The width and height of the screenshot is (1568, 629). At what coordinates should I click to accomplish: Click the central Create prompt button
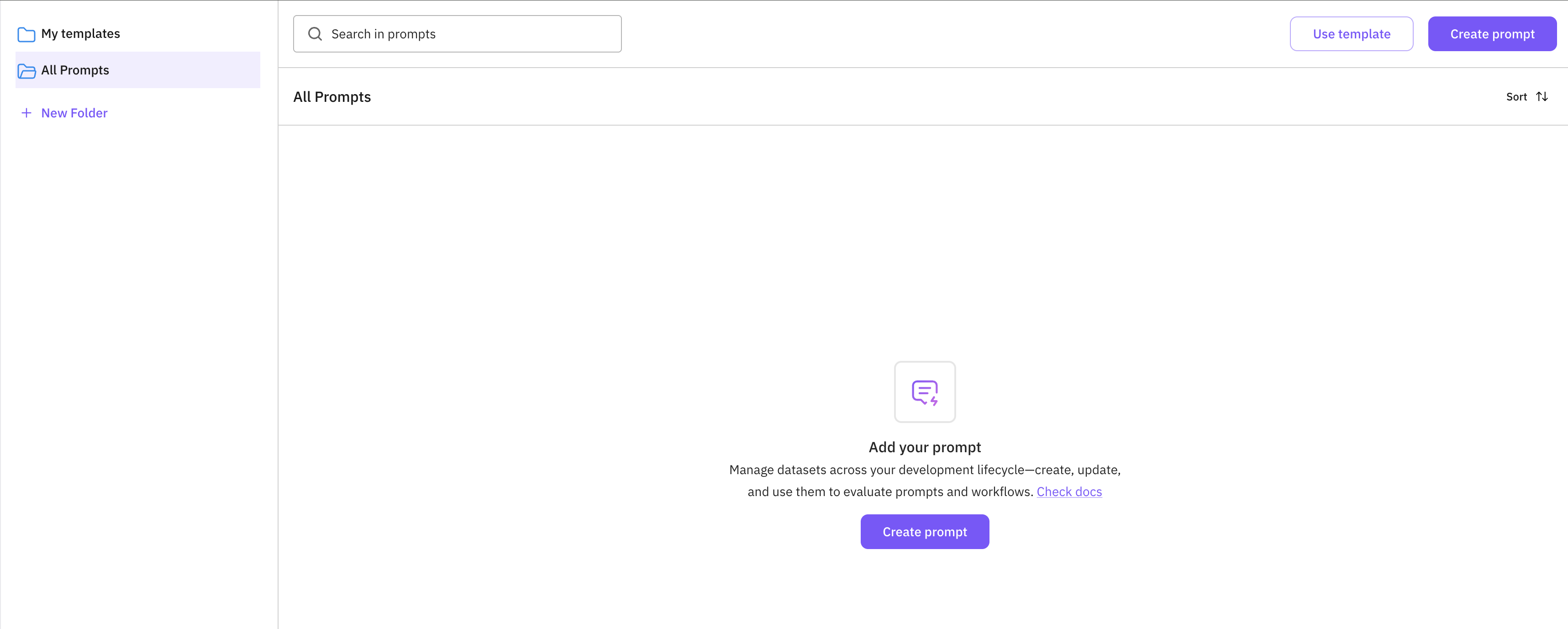point(924,531)
